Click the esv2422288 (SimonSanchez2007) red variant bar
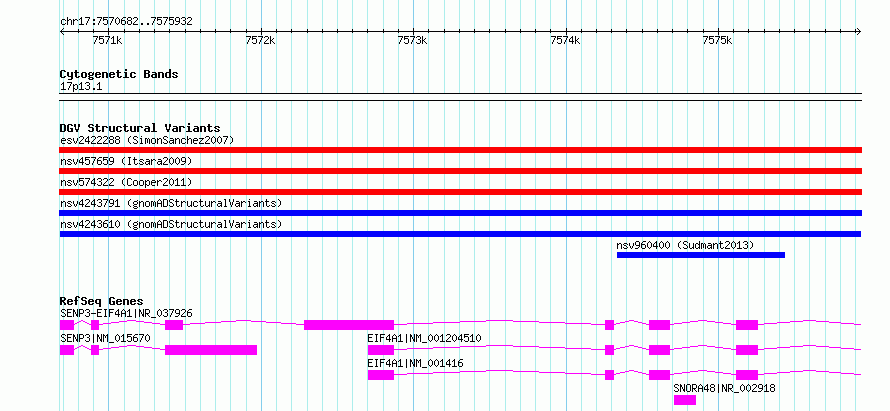Image resolution: width=890 pixels, height=411 pixels. (460, 150)
